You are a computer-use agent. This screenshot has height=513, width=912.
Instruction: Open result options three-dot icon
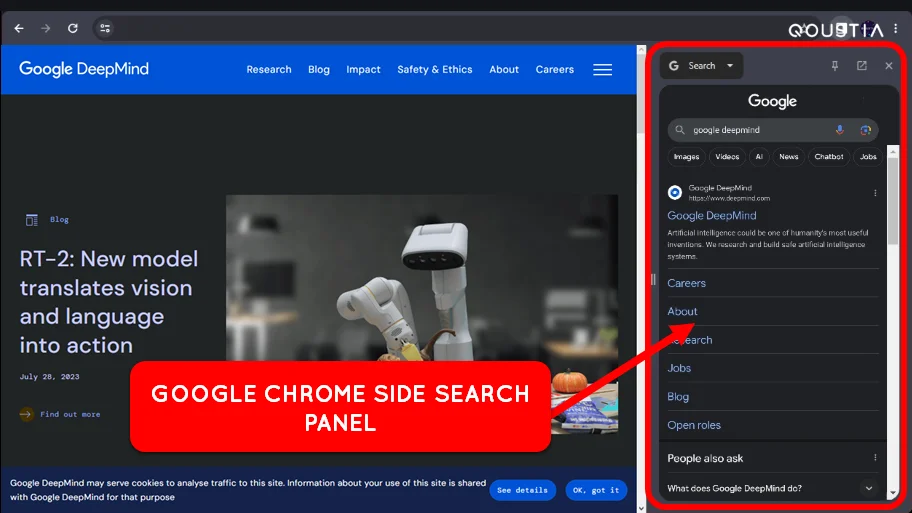coord(875,193)
